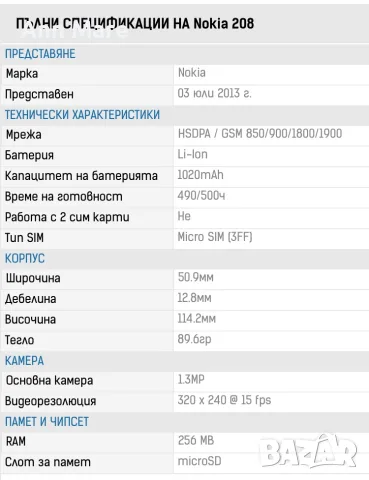The width and height of the screenshot is (369, 480).
Task: Click Капацитет на батерията label
Action: [x=81, y=176]
